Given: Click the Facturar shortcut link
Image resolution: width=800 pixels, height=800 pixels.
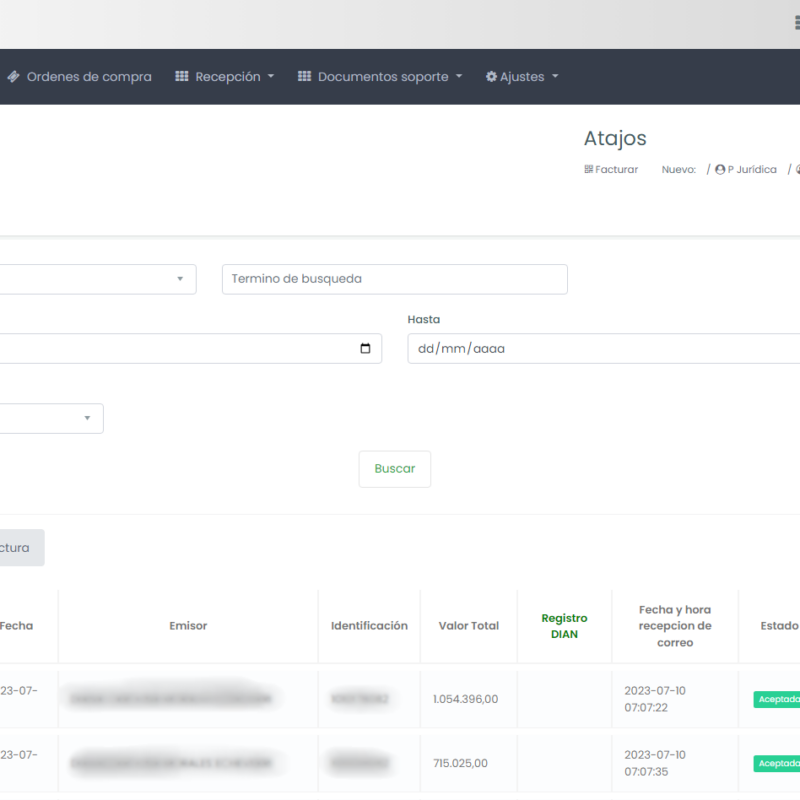Looking at the screenshot, I should [616, 170].
